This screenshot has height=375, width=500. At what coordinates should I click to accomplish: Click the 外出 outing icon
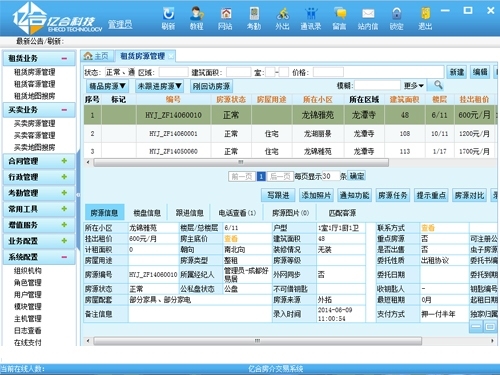282,14
